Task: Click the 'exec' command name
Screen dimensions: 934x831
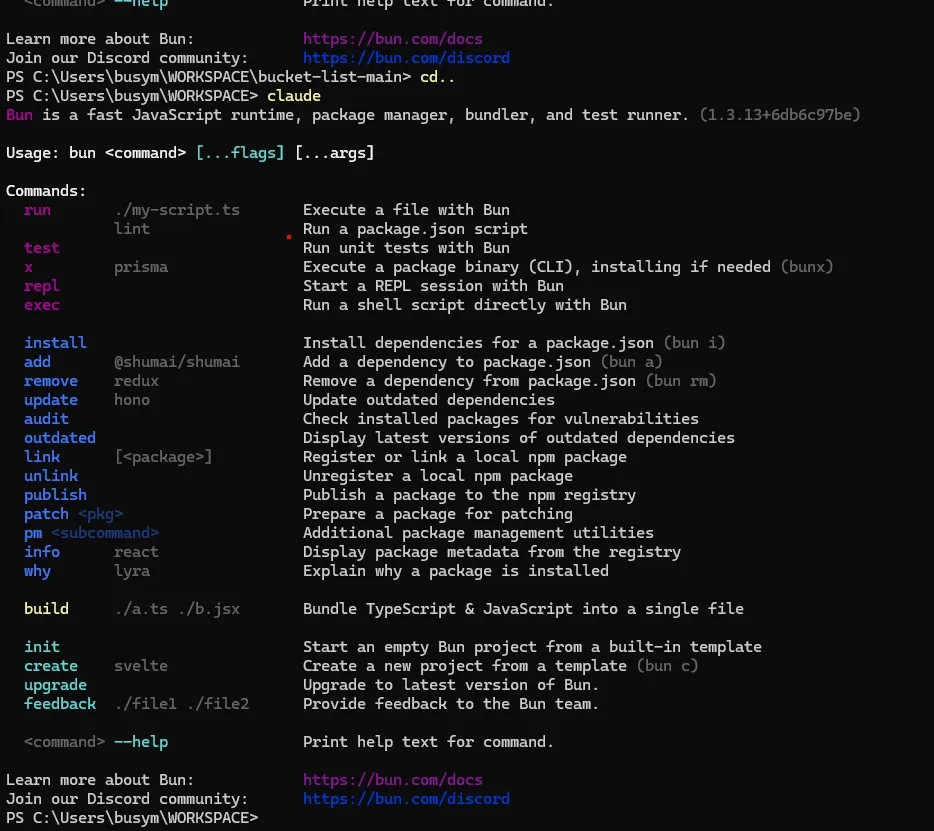Action: pyautogui.click(x=42, y=305)
